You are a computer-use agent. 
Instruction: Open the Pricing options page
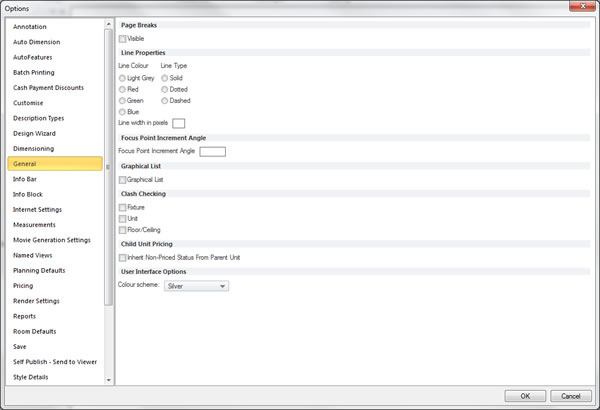click(x=23, y=286)
